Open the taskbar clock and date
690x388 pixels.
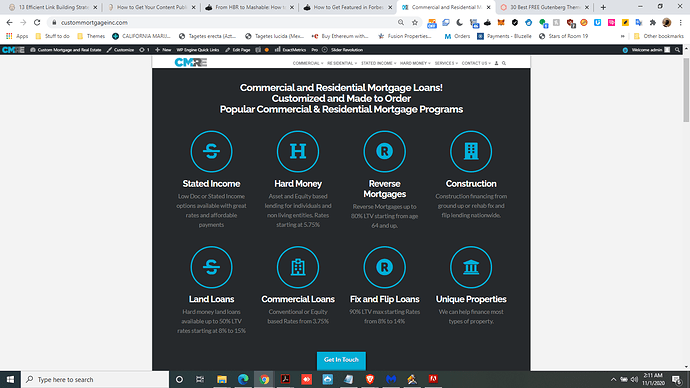653,379
